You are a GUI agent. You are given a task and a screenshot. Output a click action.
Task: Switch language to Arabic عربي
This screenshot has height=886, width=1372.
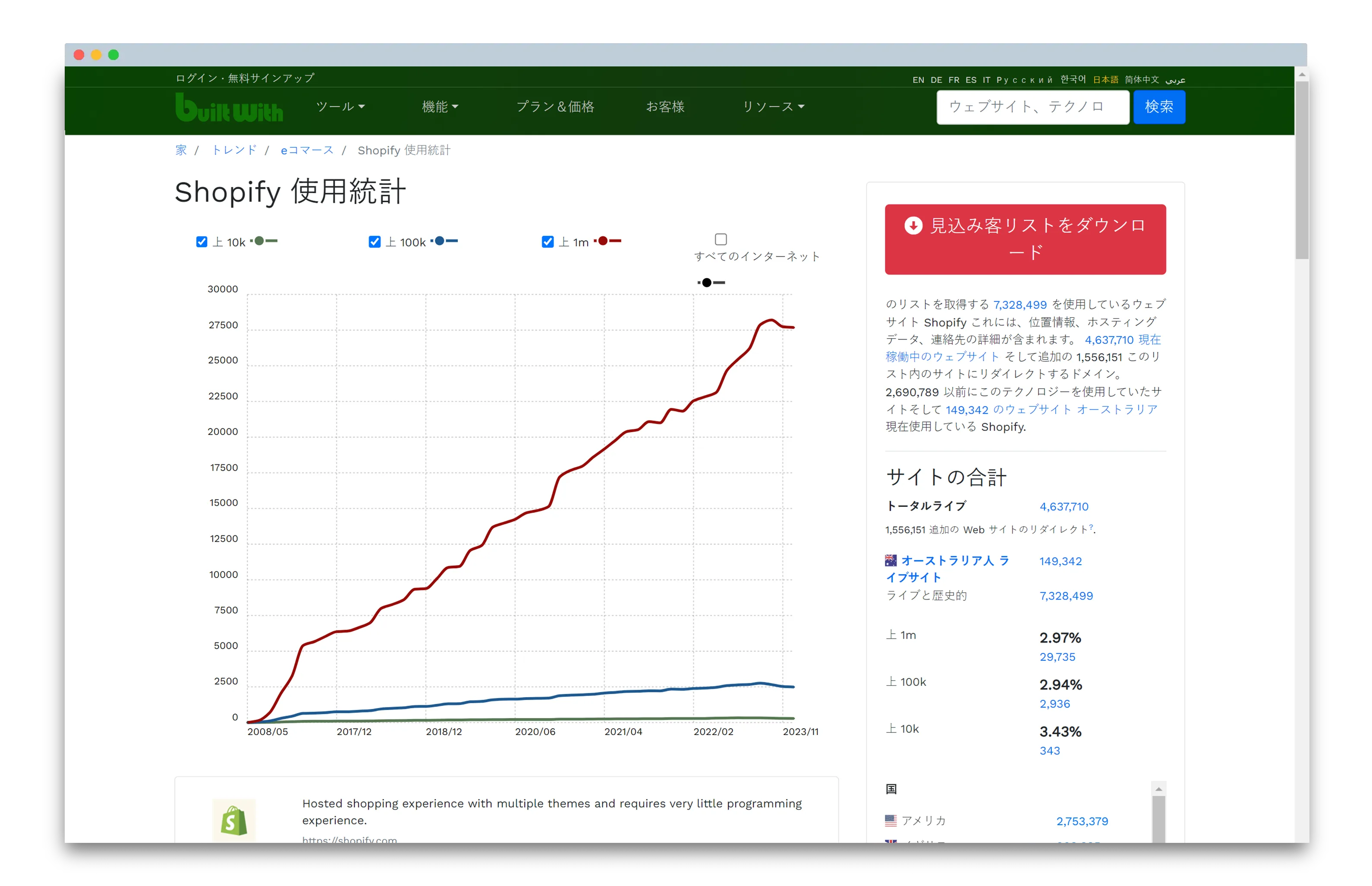(x=1175, y=80)
